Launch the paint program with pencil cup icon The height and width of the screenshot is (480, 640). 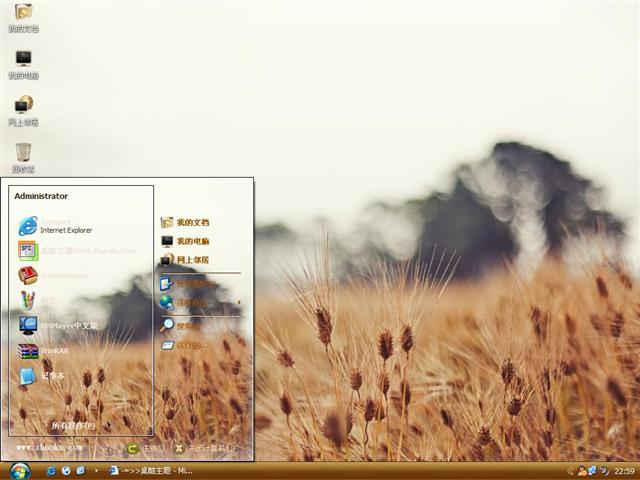(x=38, y=301)
